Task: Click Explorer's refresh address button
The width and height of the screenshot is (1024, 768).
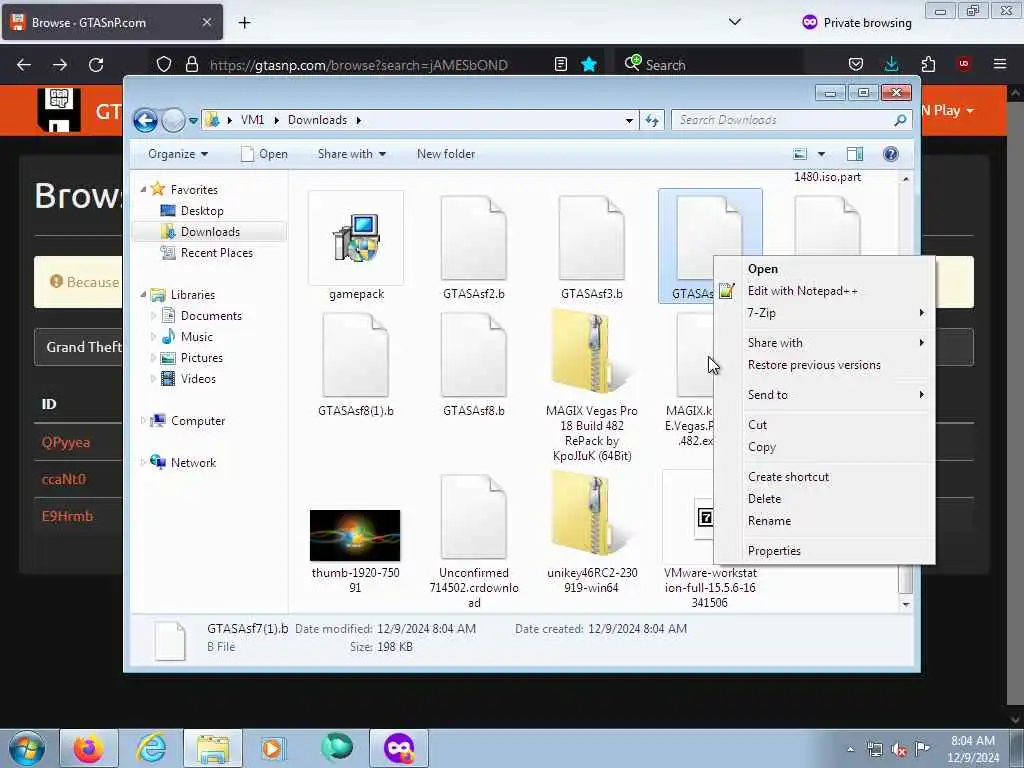Action: click(652, 120)
